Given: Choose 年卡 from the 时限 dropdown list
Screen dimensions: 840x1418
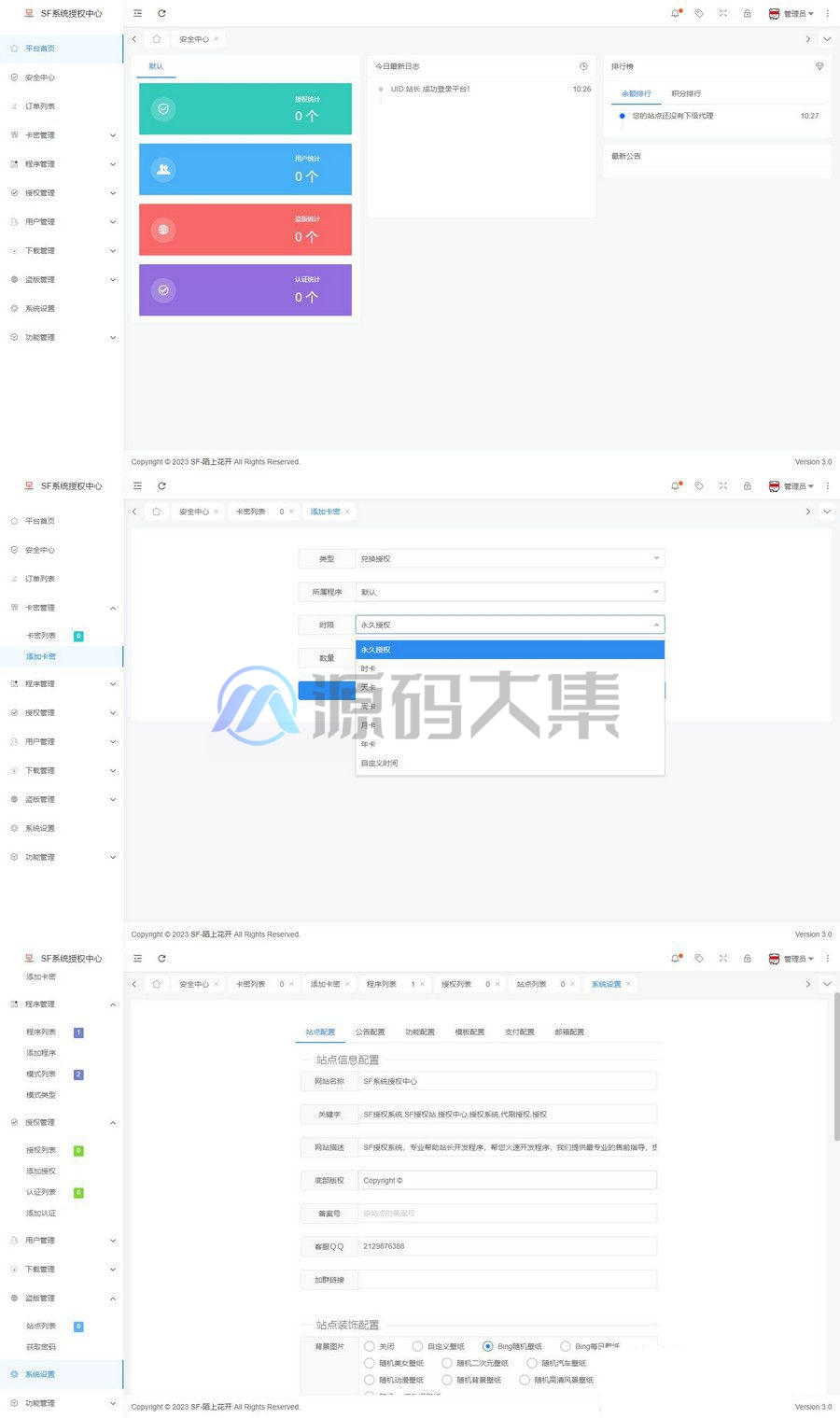Looking at the screenshot, I should pos(510,744).
